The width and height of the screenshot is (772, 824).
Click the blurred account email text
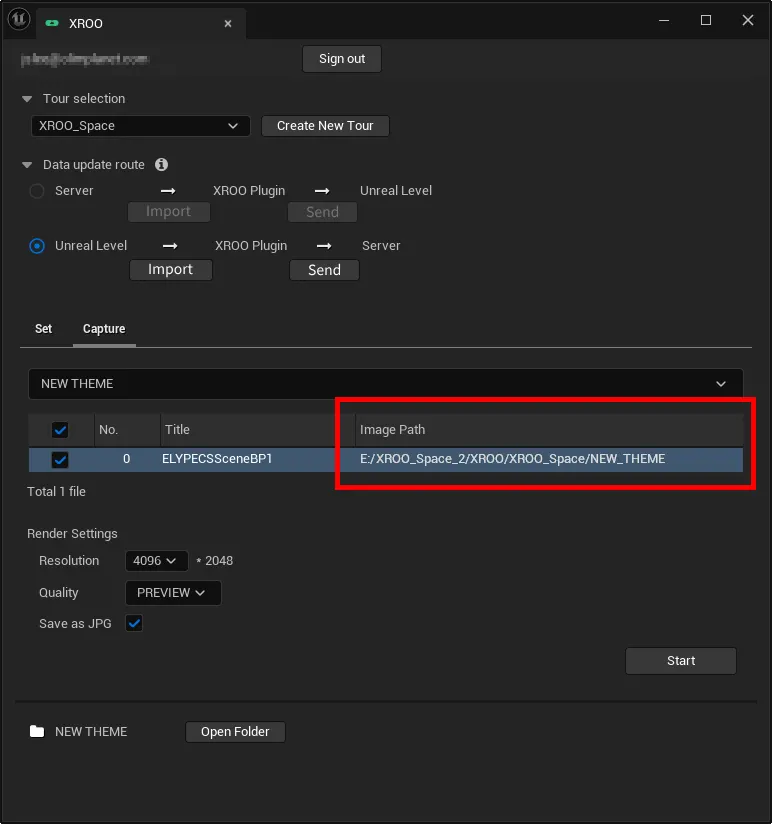point(85,59)
